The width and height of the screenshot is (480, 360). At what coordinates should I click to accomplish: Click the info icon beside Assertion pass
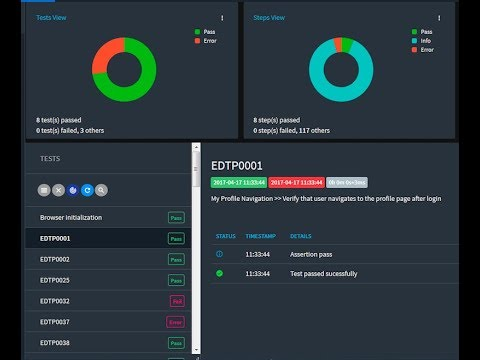[x=219, y=254]
